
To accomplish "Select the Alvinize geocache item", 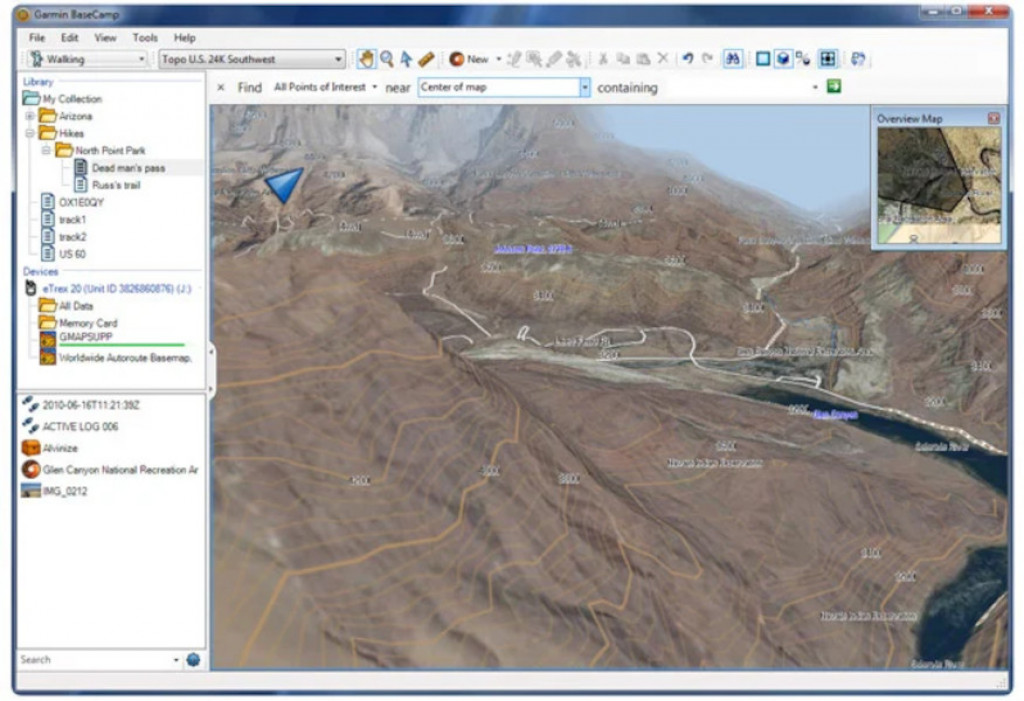I will pyautogui.click(x=60, y=448).
